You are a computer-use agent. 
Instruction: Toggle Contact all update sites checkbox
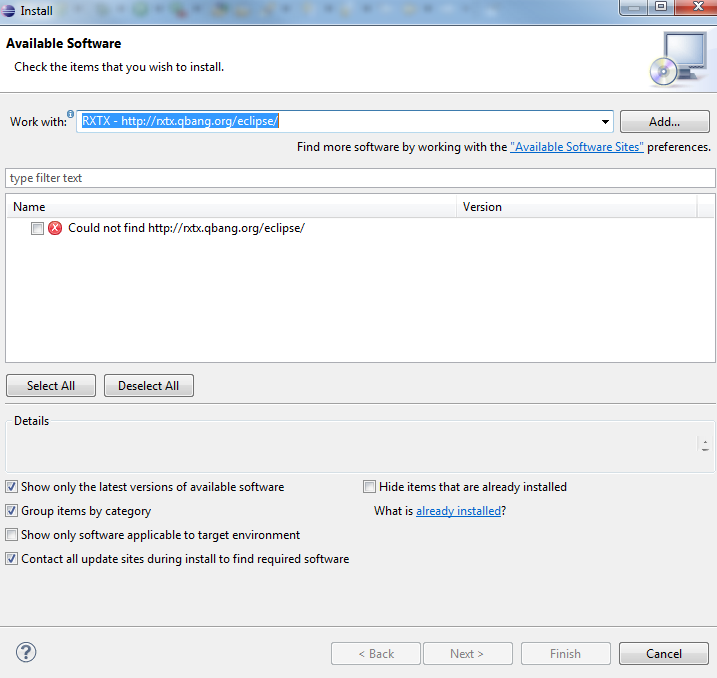pyautogui.click(x=11, y=558)
